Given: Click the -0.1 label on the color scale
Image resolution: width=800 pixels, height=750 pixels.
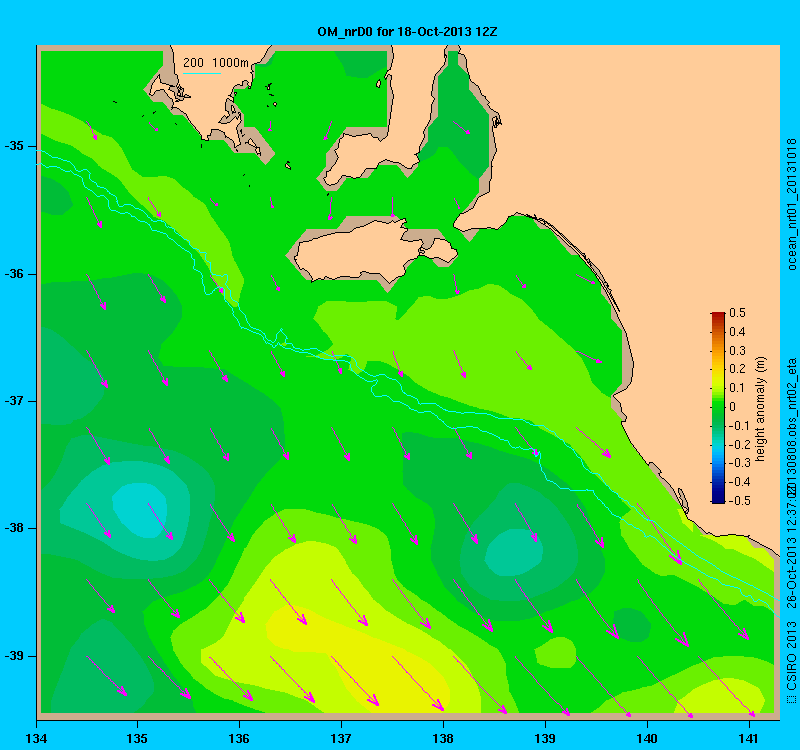Looking at the screenshot, I should click(x=738, y=426).
